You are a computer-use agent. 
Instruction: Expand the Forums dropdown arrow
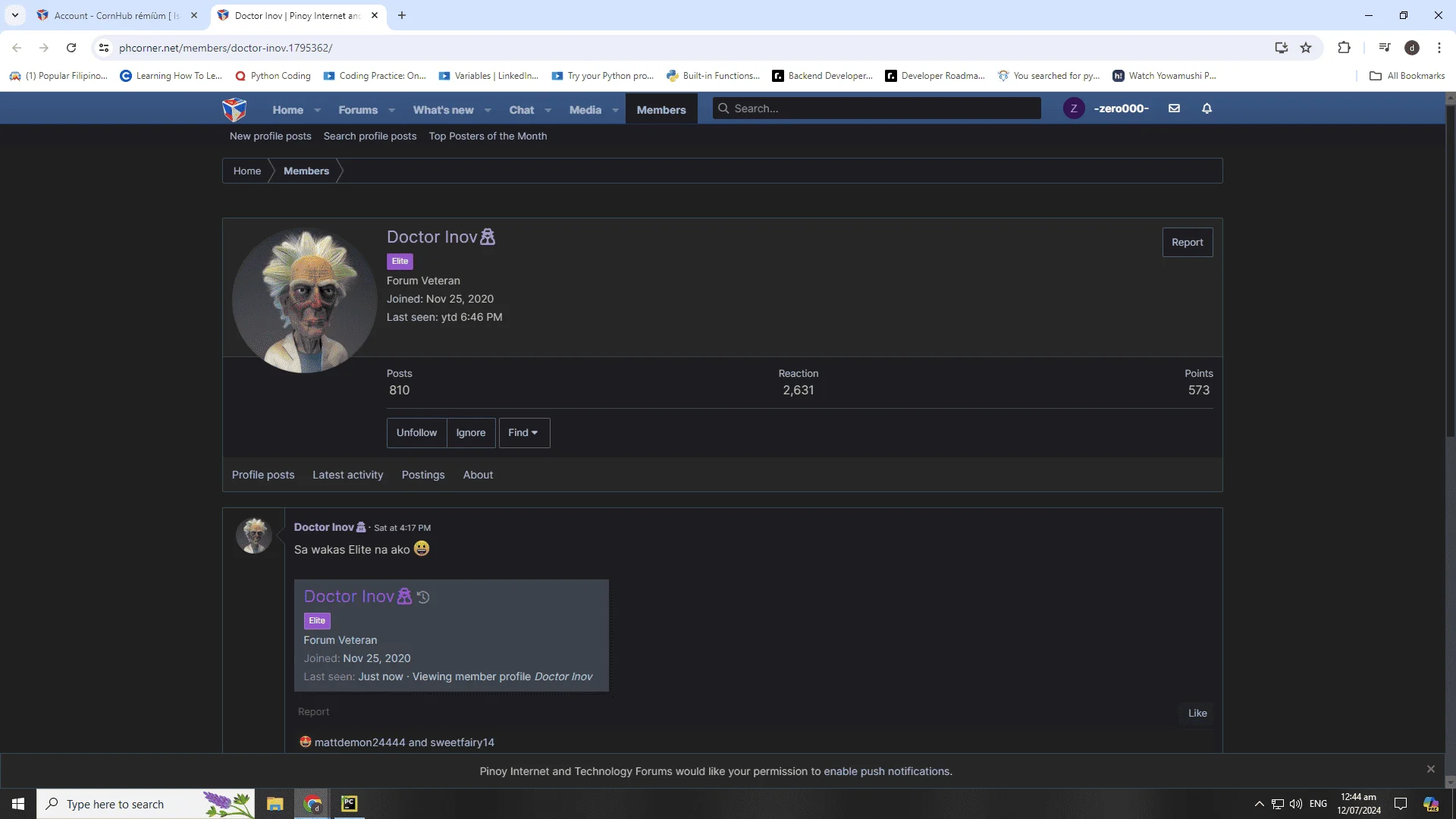pos(391,110)
